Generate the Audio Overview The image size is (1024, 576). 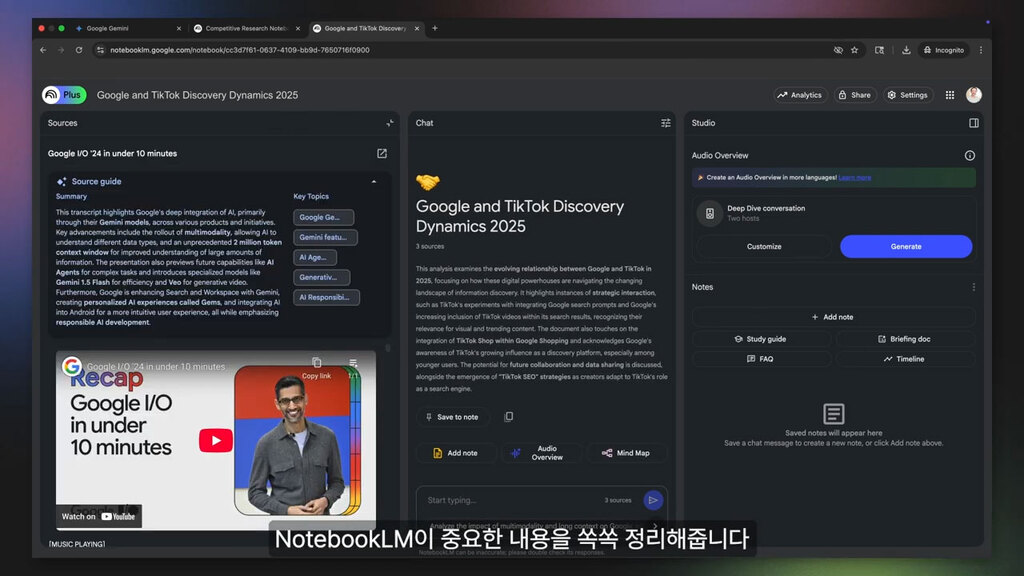tap(906, 246)
